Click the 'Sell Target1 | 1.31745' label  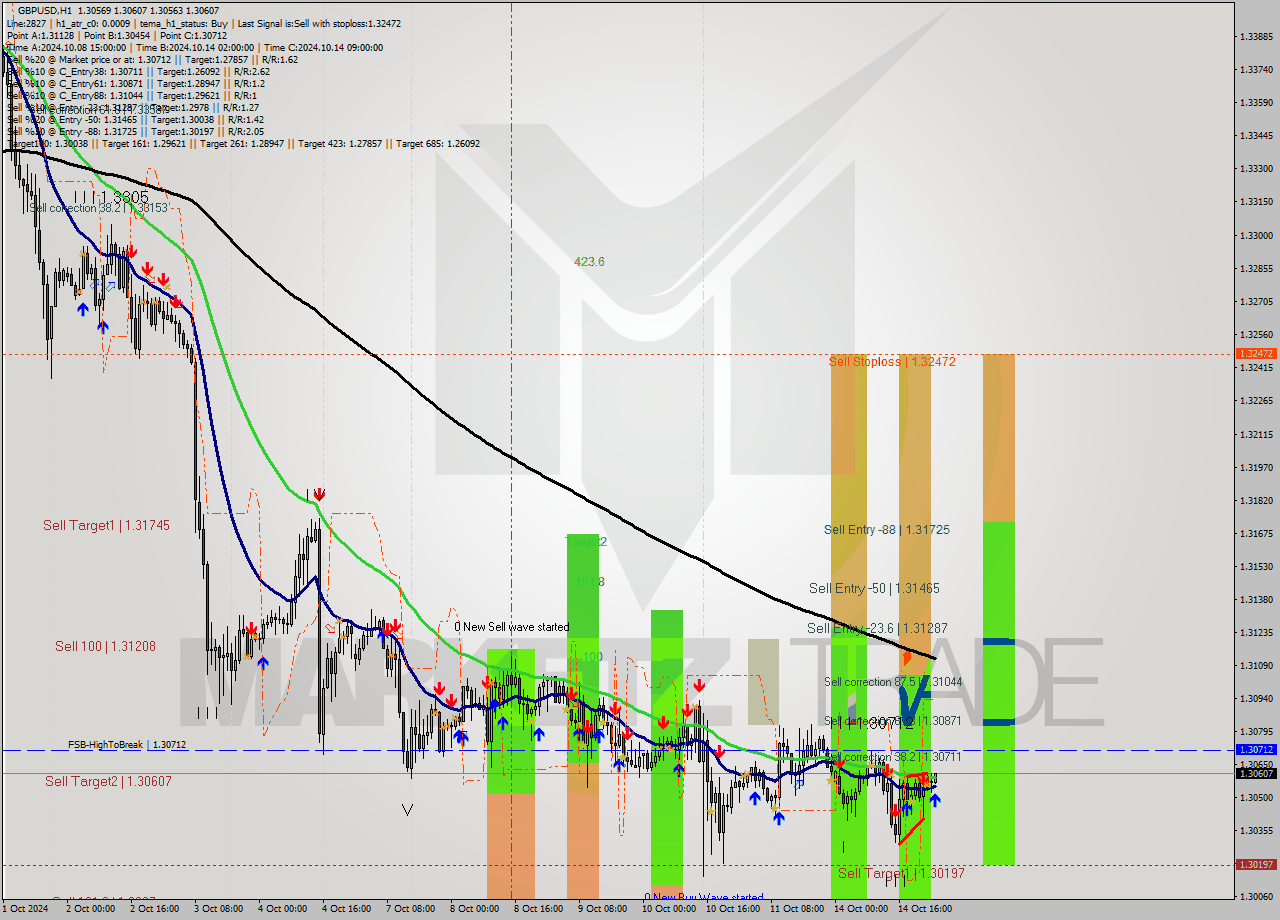[x=107, y=525]
